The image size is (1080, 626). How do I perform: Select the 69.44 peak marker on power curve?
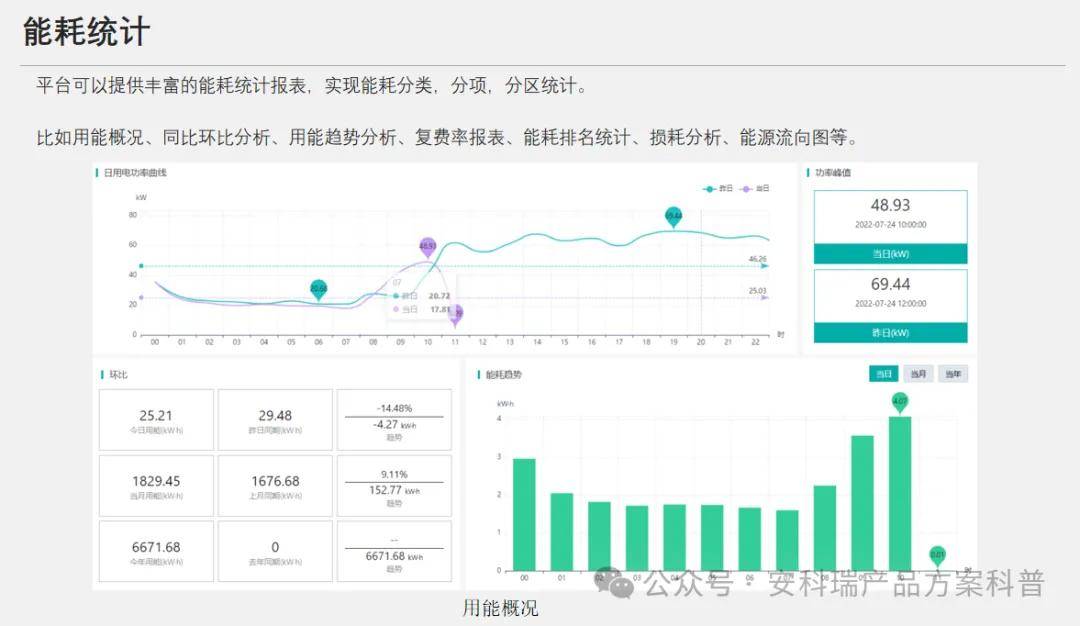pyautogui.click(x=674, y=214)
